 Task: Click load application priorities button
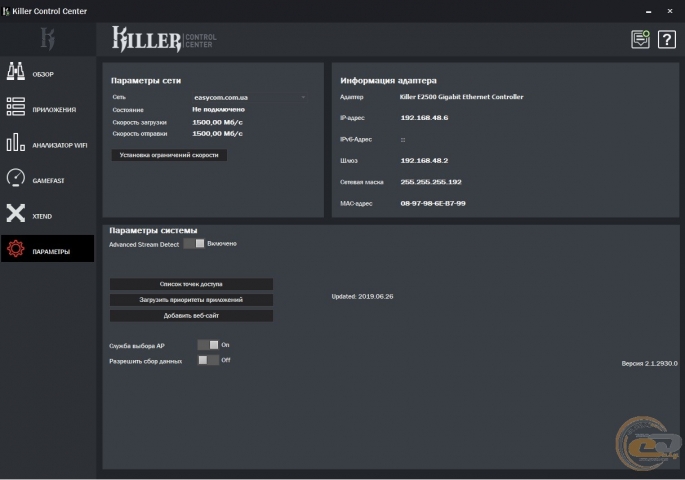[191, 300]
